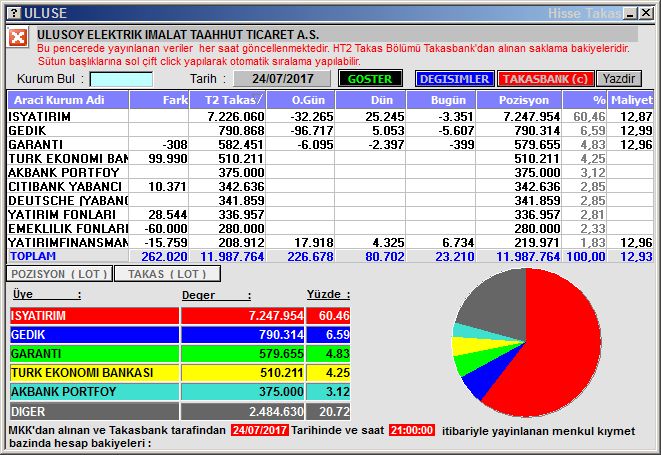Click GARANTI Fark value -308
This screenshot has width=661, height=455.
point(175,145)
